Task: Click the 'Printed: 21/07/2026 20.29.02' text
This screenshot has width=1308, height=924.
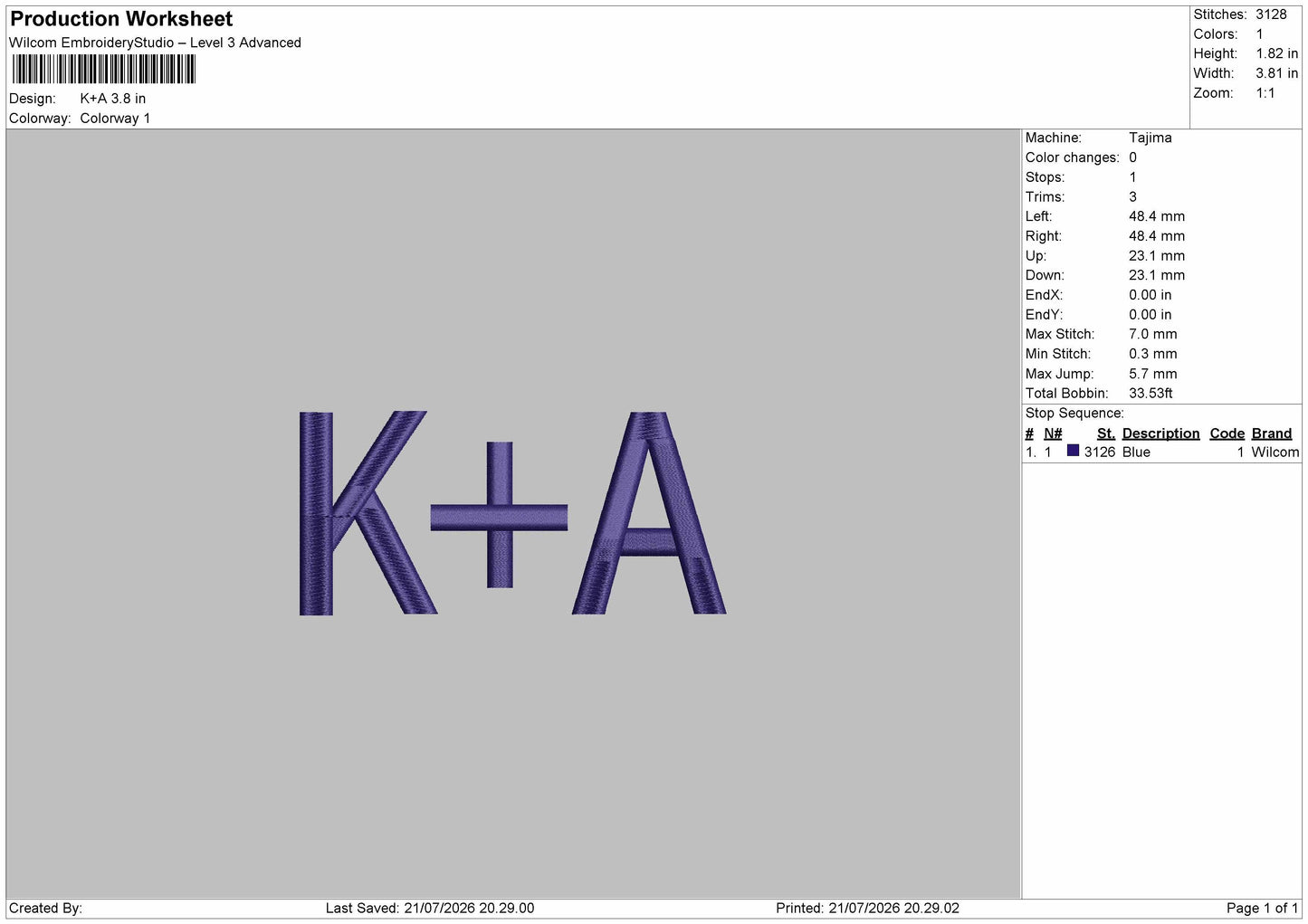Action: 867,909
